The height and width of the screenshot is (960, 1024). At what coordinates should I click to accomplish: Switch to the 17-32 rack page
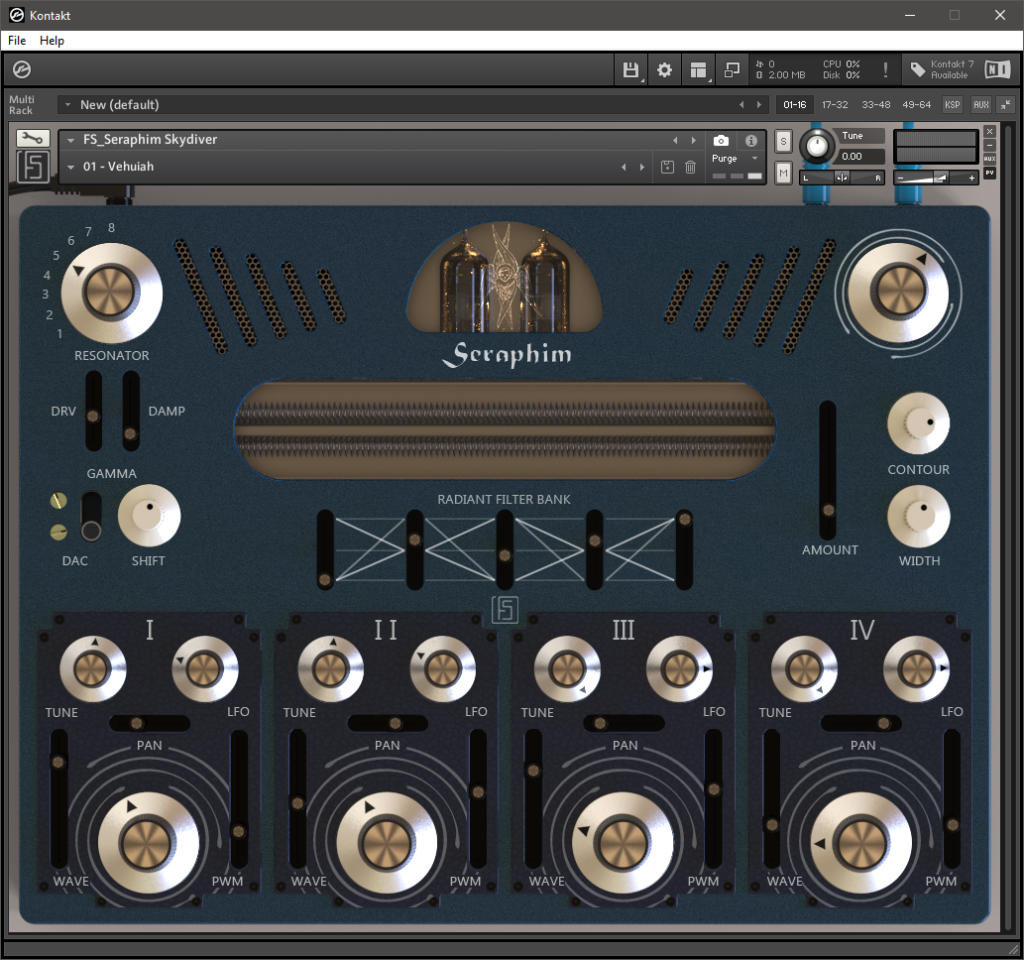pyautogui.click(x=835, y=104)
